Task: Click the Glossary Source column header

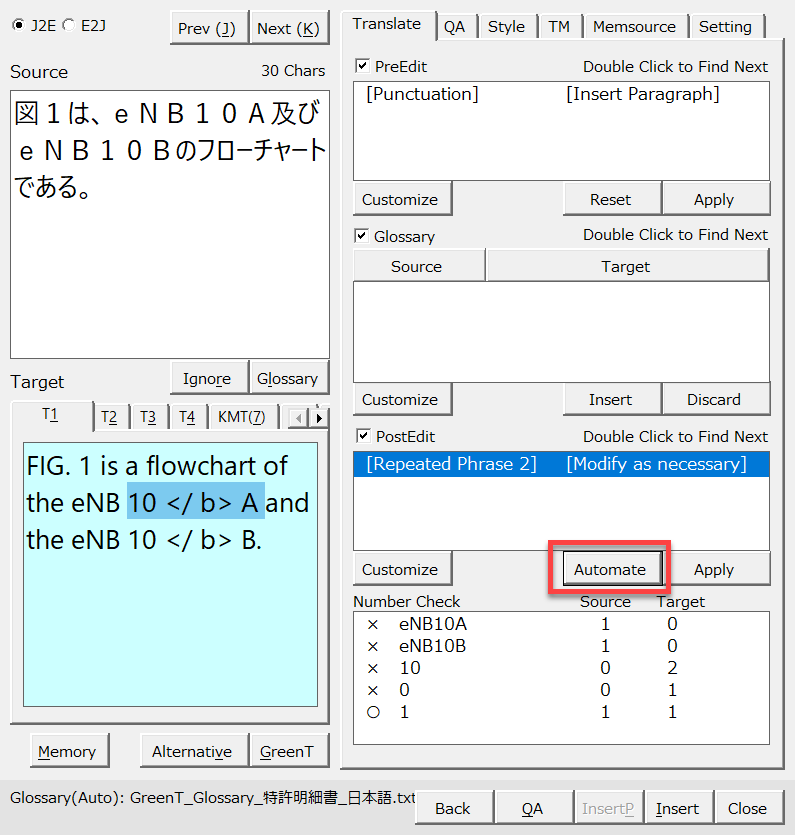Action: tap(417, 266)
